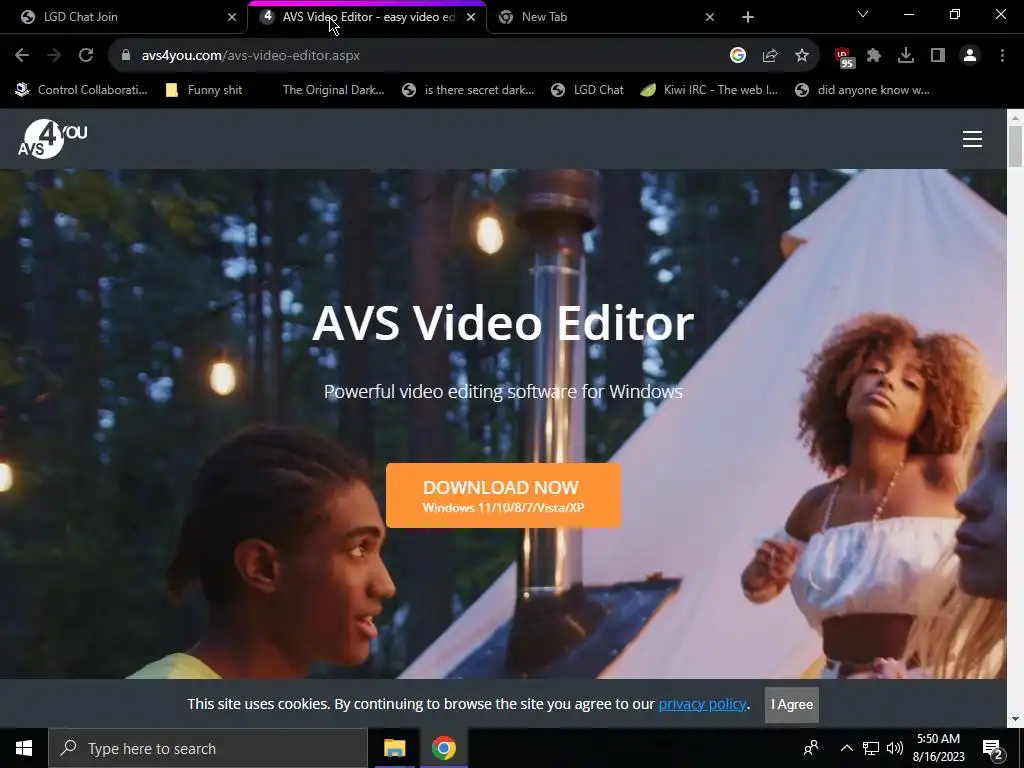The image size is (1024, 768).
Task: Open 'is there secret dark...' bookmark
Action: (x=468, y=90)
